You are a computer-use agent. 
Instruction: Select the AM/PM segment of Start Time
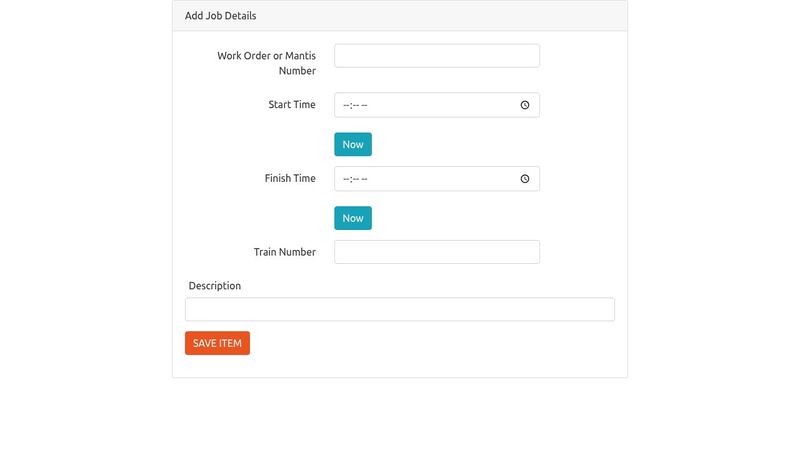(x=365, y=105)
